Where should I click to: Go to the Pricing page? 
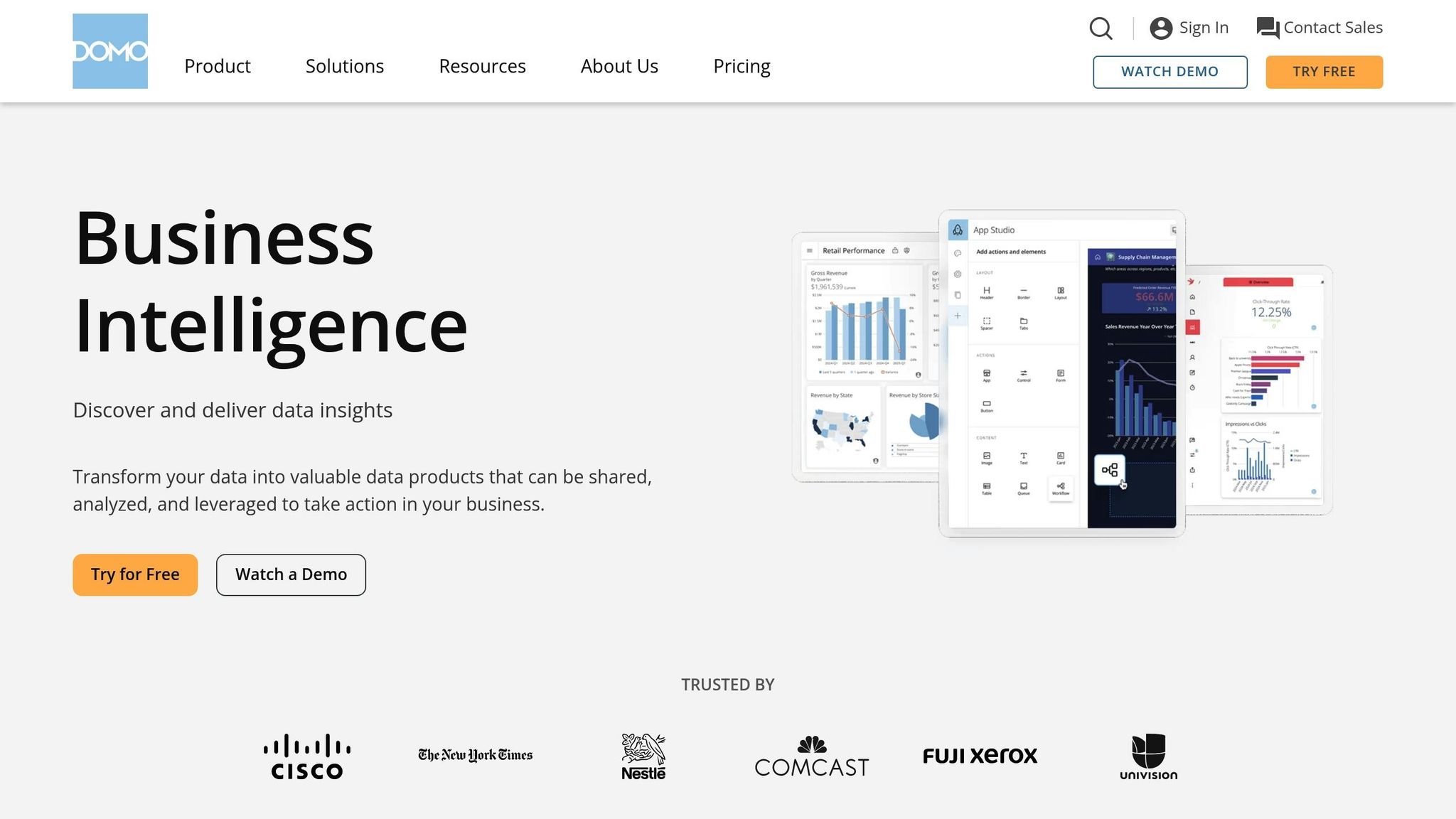pos(742,66)
